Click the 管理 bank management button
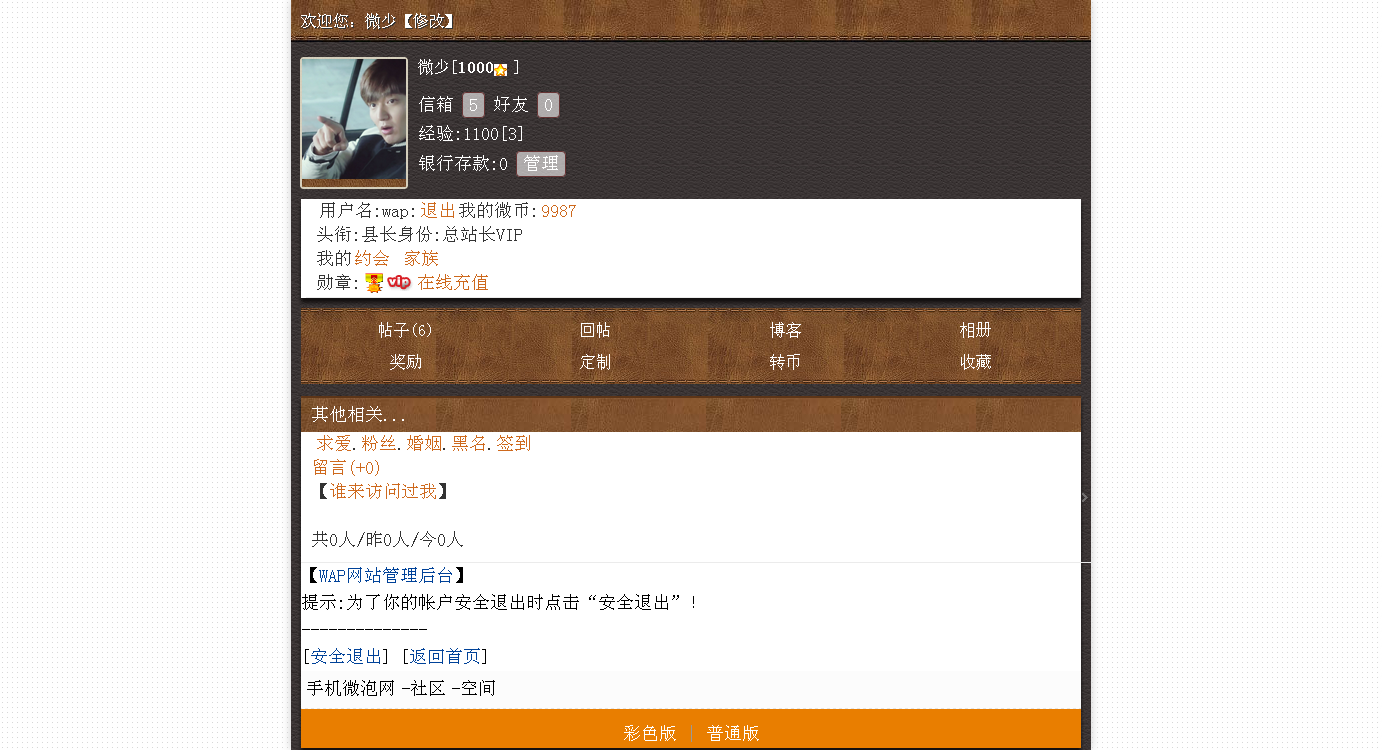The image size is (1382, 750). point(541,164)
